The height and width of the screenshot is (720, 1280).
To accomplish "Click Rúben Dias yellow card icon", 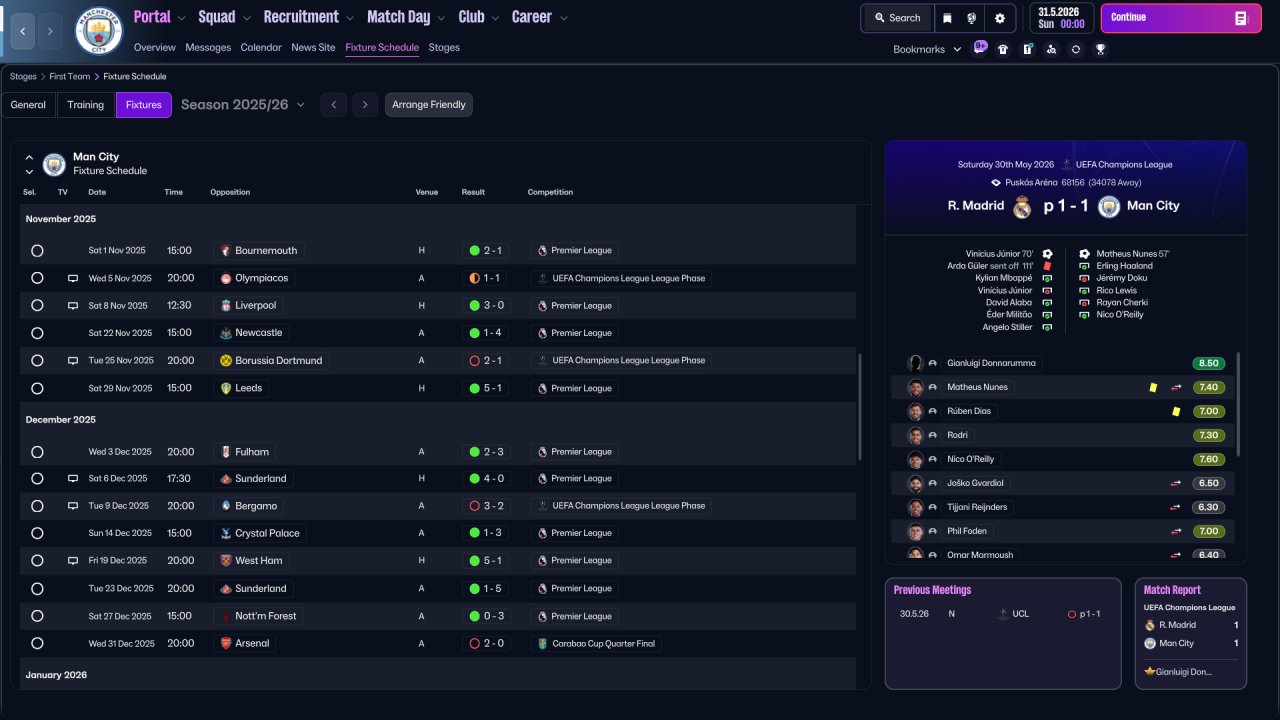I will click(1176, 411).
